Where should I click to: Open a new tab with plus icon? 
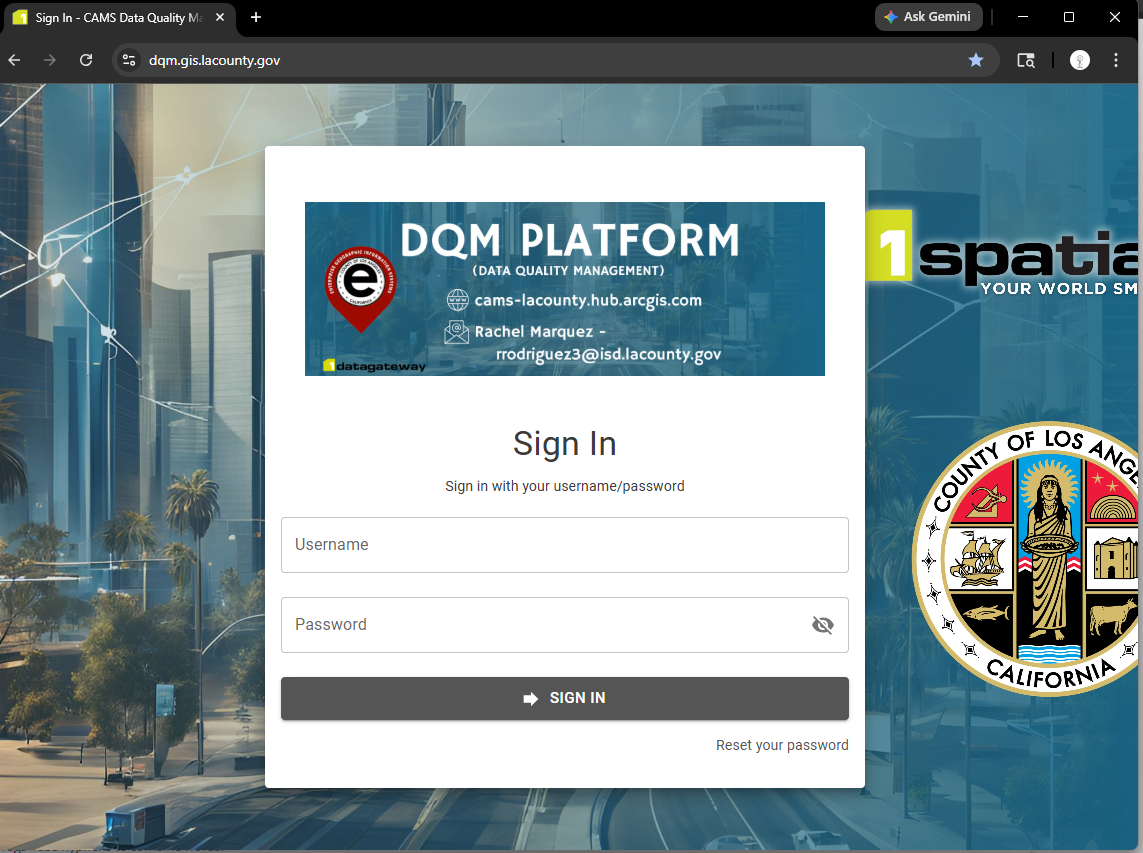(256, 17)
